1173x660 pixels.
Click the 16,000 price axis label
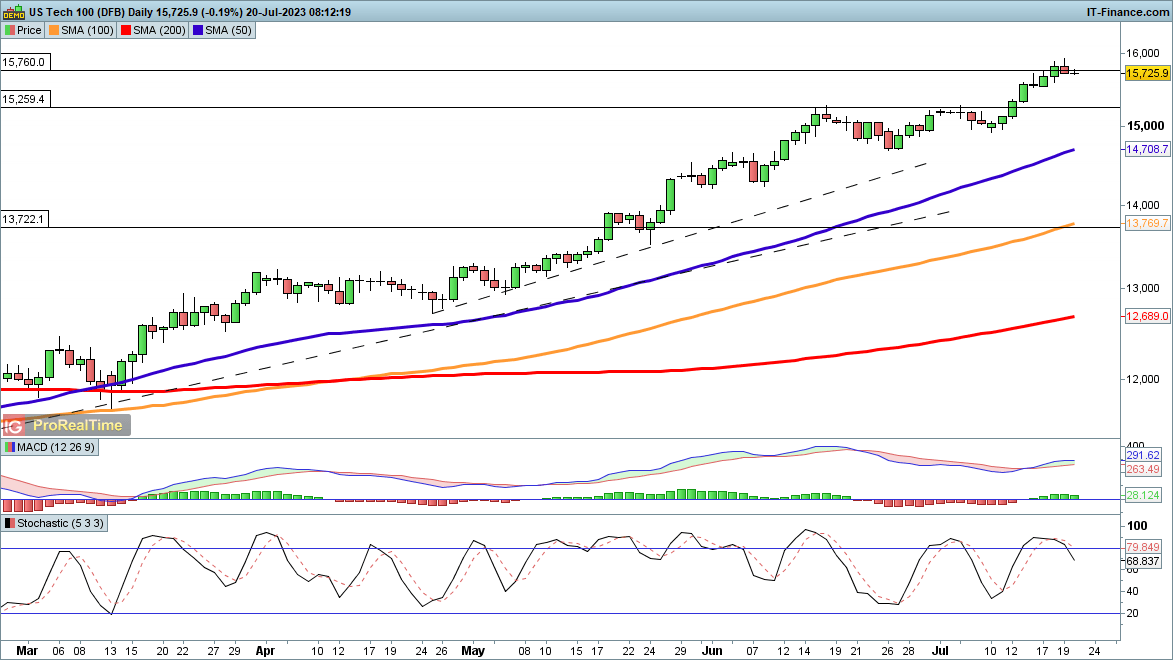[x=1143, y=53]
